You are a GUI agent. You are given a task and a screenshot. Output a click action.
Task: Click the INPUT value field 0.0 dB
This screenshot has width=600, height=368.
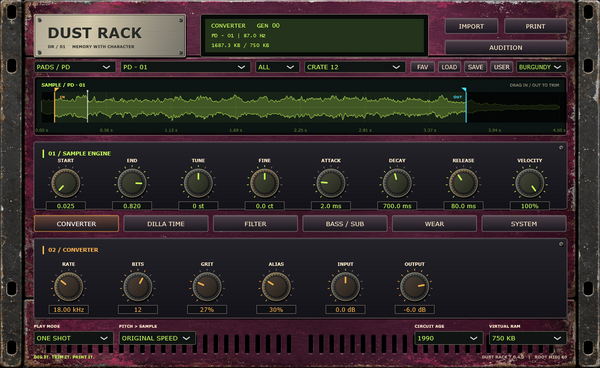345,309
